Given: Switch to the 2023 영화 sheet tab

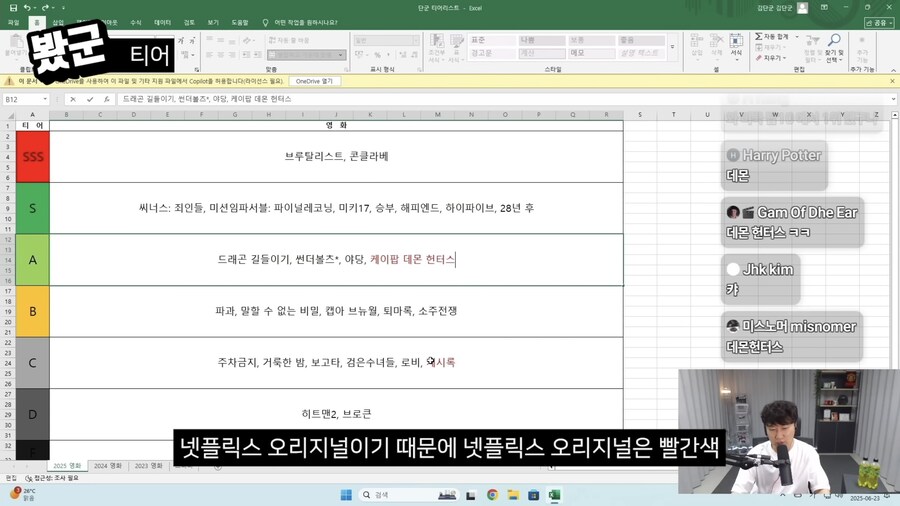Looking at the screenshot, I should [x=149, y=465].
